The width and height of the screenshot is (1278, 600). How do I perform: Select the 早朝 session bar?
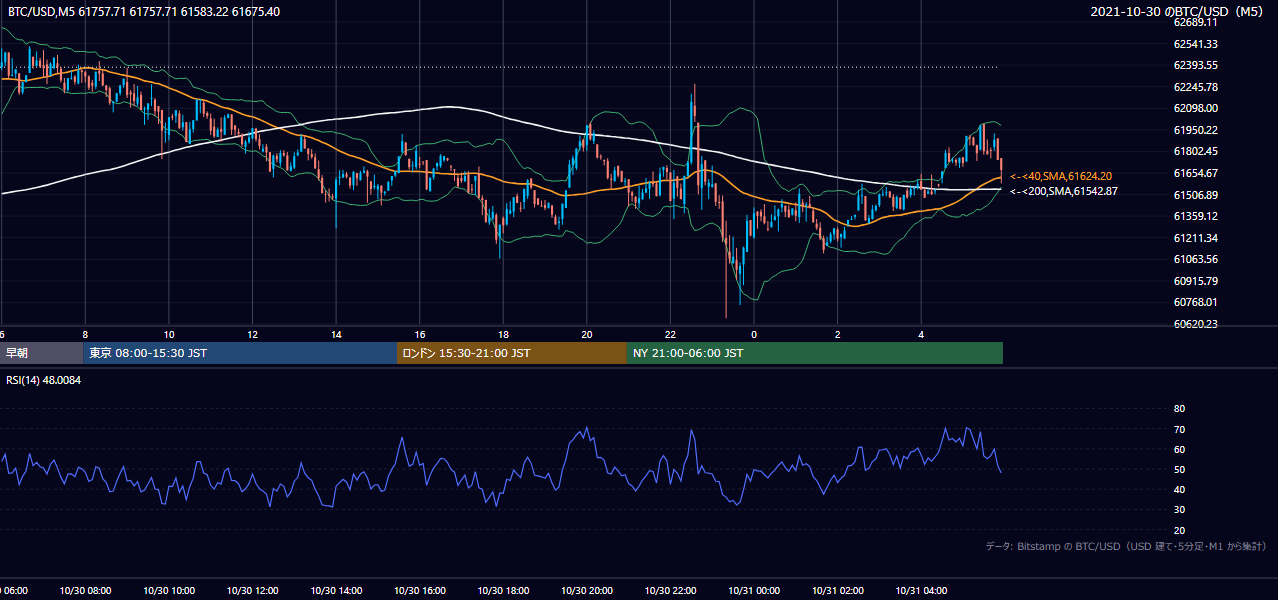pos(41,353)
